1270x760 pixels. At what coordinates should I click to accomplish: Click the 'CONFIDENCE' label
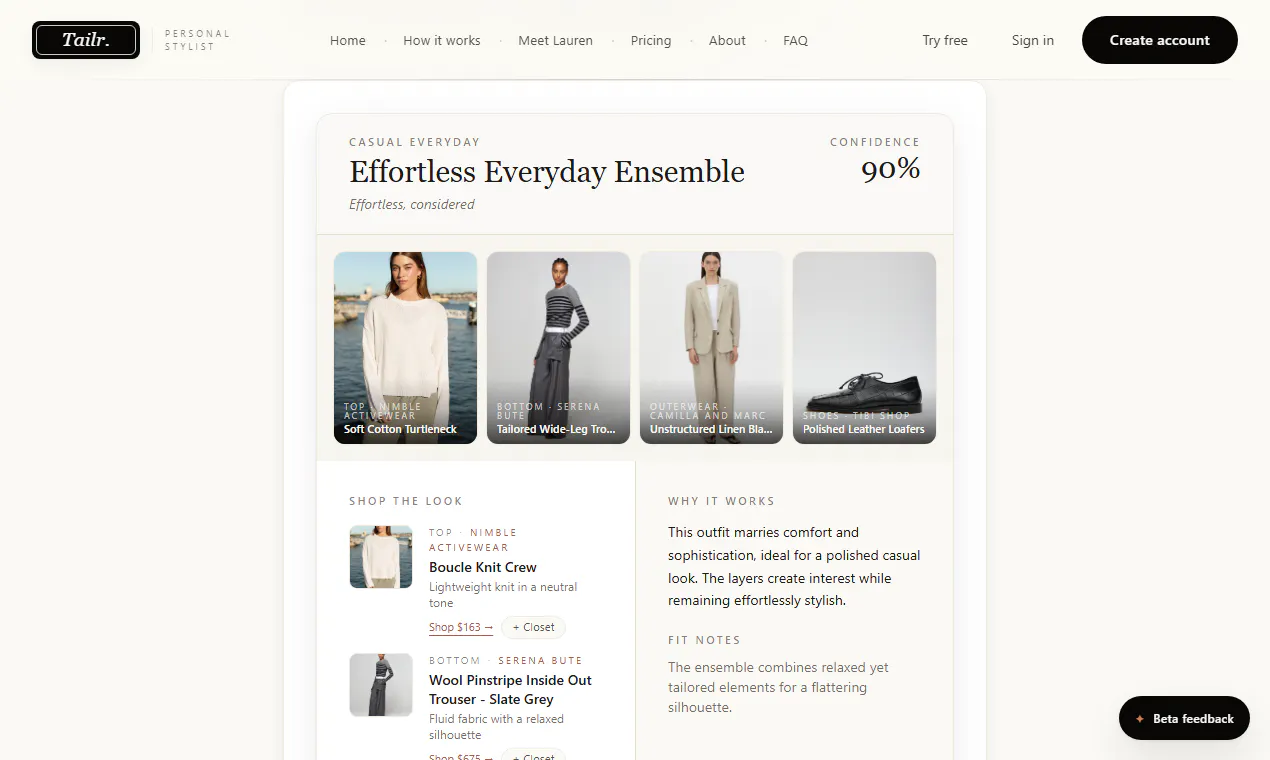click(875, 142)
